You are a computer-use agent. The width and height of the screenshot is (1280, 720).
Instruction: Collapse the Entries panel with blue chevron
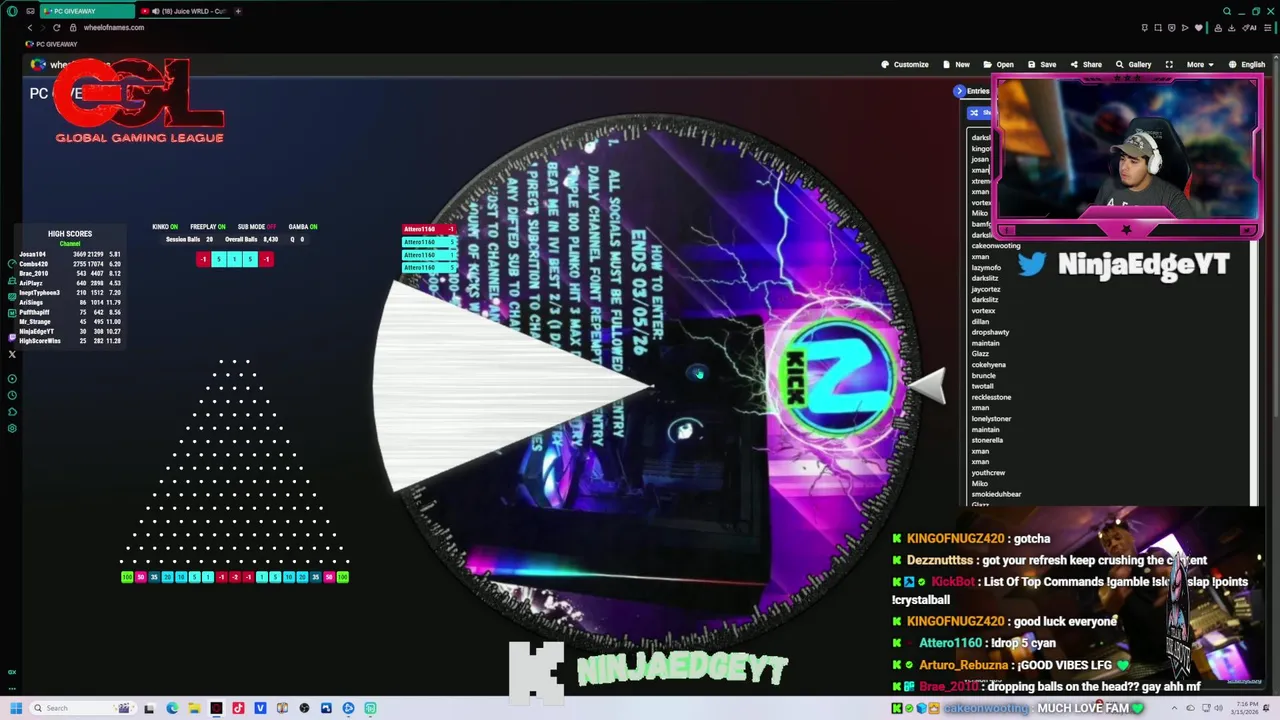pyautogui.click(x=959, y=91)
